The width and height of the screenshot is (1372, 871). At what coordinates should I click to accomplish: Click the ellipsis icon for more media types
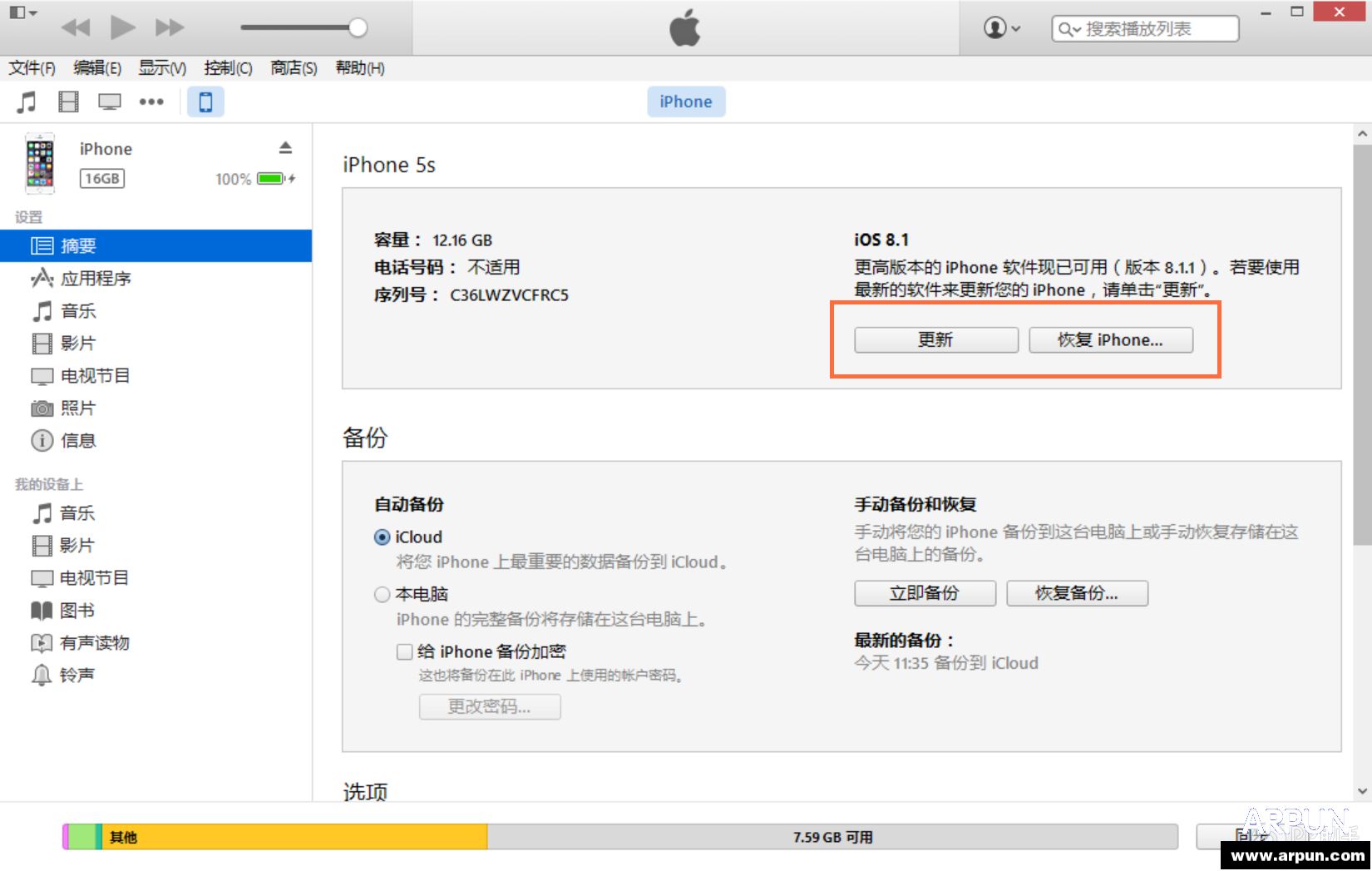pos(152,101)
